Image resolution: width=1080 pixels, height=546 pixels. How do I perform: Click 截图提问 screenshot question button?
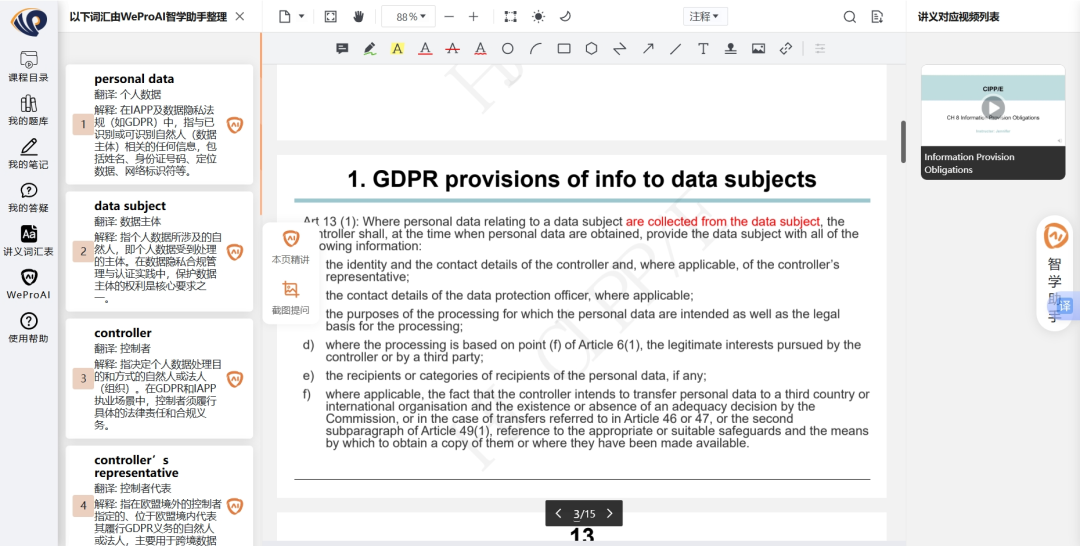tap(291, 297)
